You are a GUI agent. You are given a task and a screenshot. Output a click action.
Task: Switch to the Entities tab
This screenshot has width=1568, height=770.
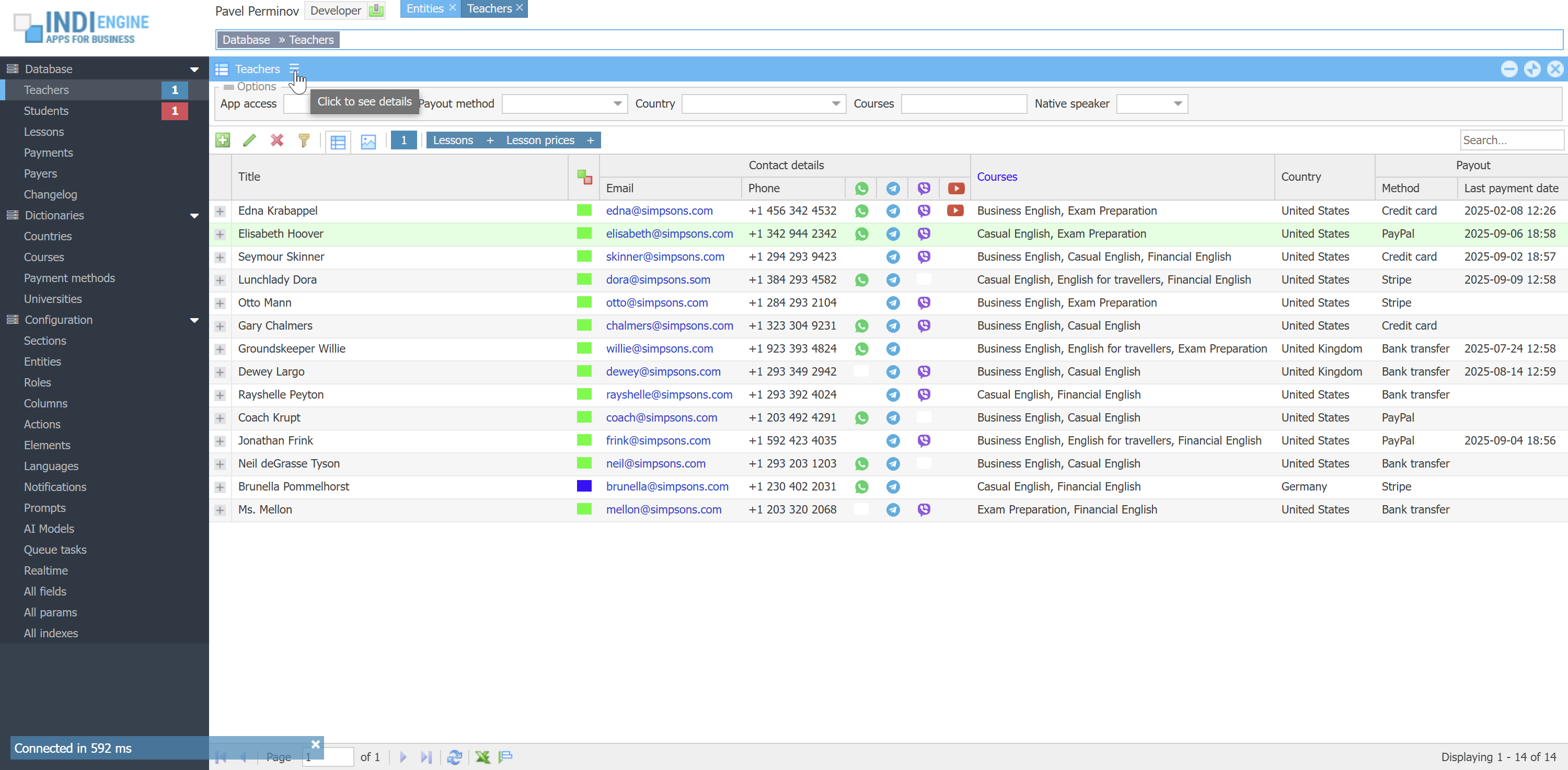coord(425,8)
